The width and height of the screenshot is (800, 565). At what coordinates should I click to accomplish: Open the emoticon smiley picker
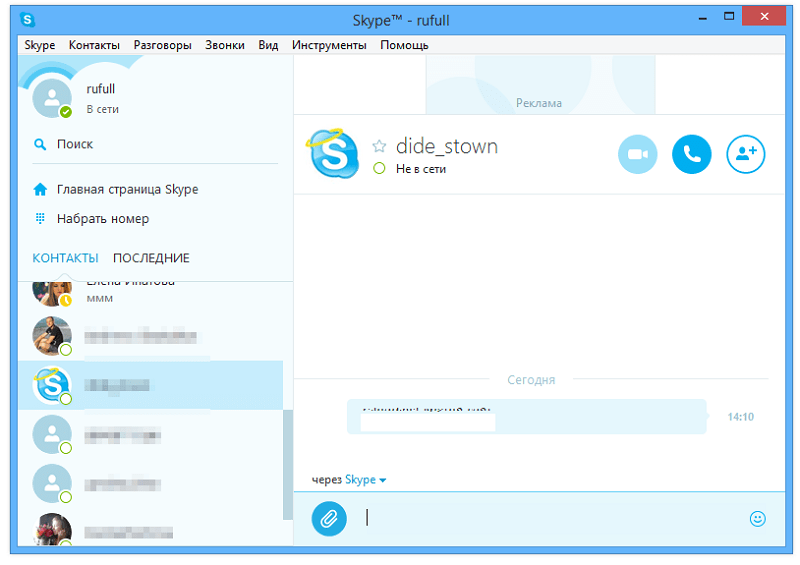(x=757, y=519)
